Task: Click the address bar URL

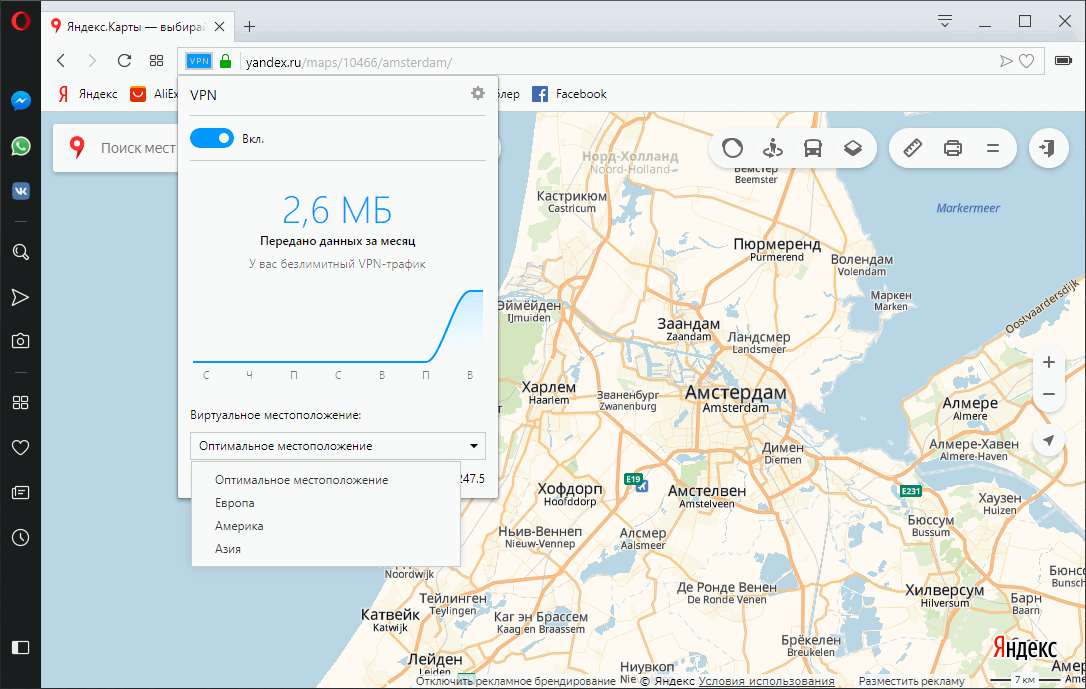Action: (348, 62)
